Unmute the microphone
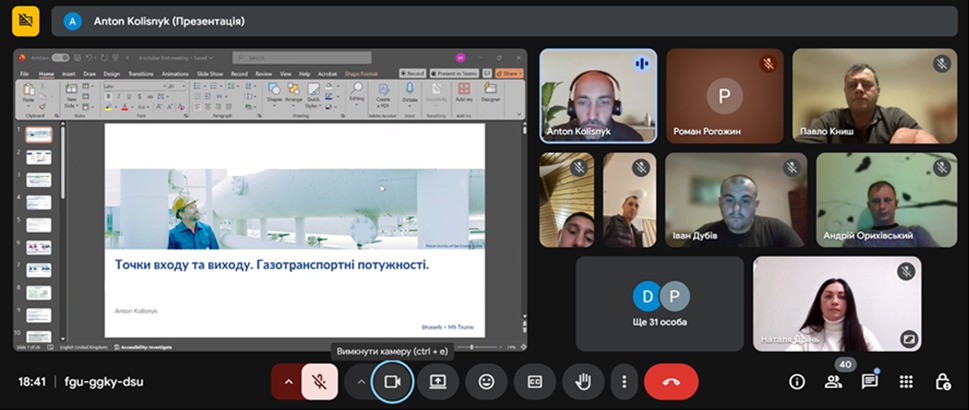 pos(320,381)
